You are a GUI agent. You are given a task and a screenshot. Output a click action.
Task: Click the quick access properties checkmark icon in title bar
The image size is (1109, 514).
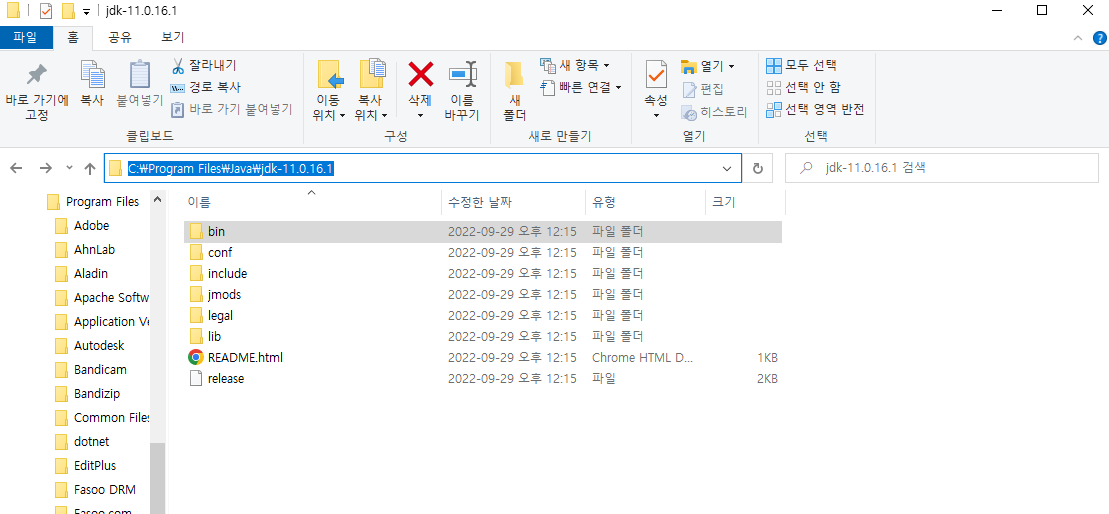46,11
